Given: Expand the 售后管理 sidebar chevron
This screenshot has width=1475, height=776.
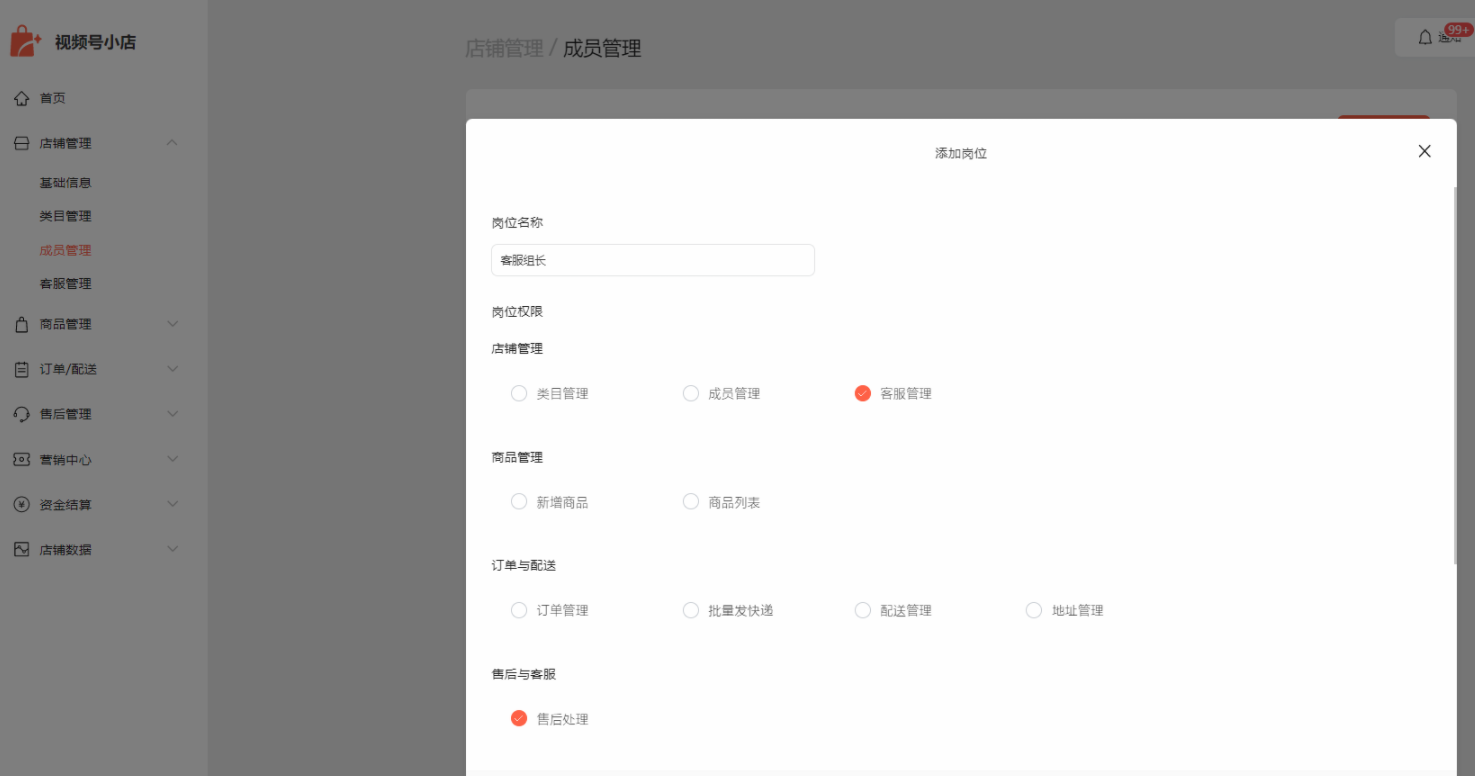Looking at the screenshot, I should pos(172,414).
